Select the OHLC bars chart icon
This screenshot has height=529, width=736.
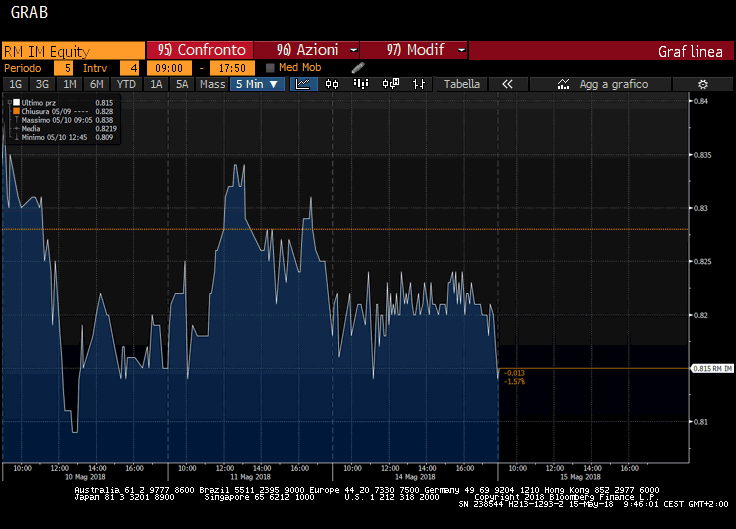pos(419,84)
